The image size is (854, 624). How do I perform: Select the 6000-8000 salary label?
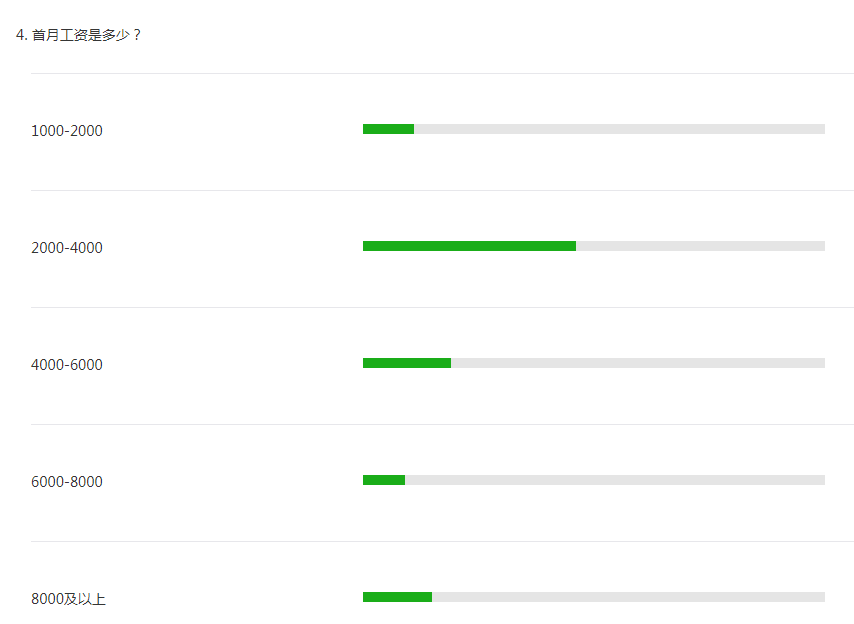[x=66, y=482]
